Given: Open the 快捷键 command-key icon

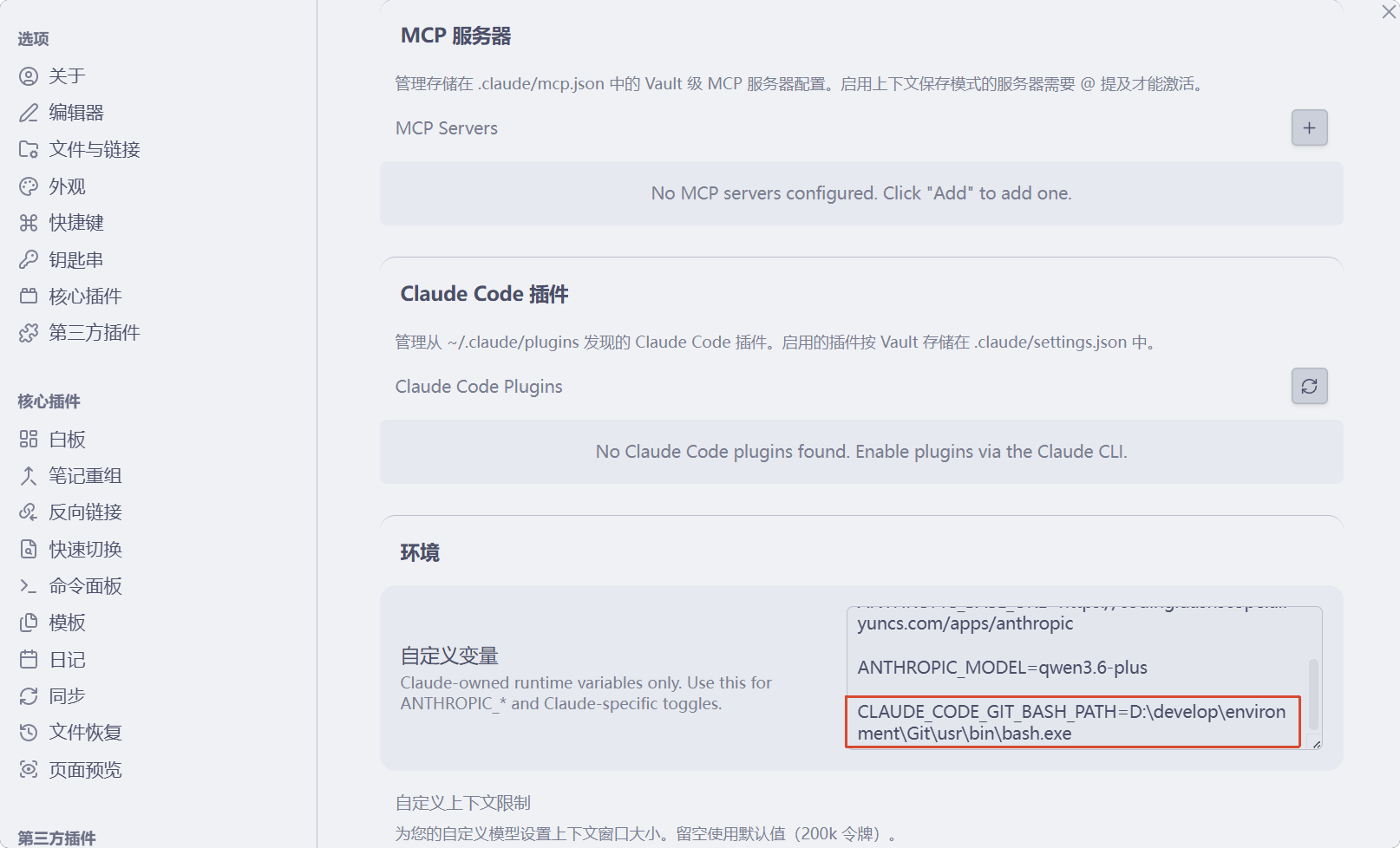Looking at the screenshot, I should point(29,223).
